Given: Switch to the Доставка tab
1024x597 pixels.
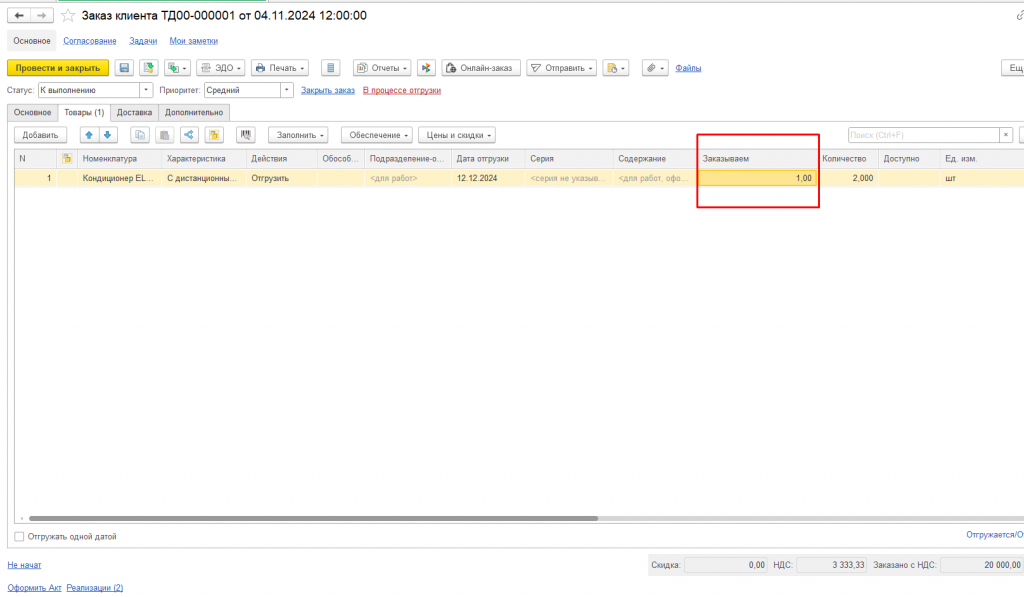Looking at the screenshot, I should tap(135, 112).
